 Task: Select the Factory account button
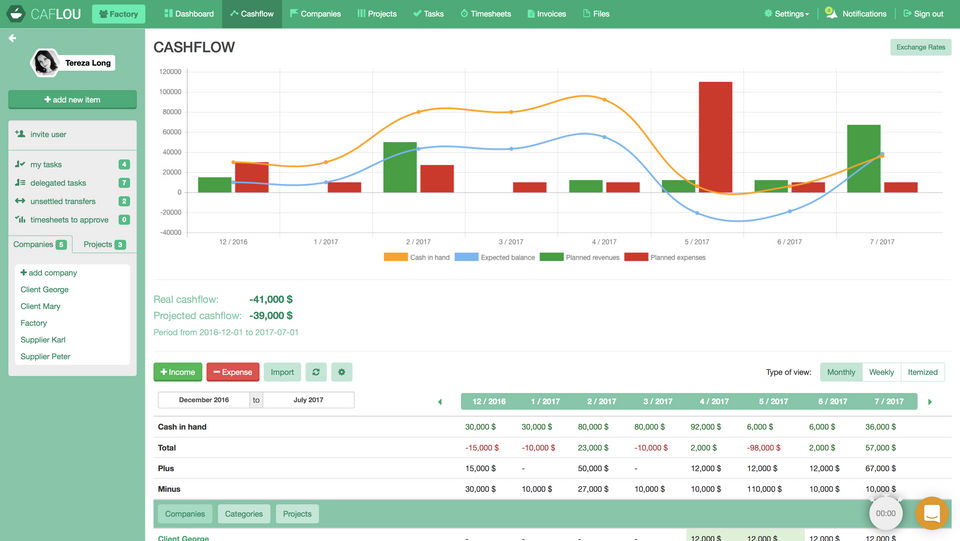[x=119, y=13]
